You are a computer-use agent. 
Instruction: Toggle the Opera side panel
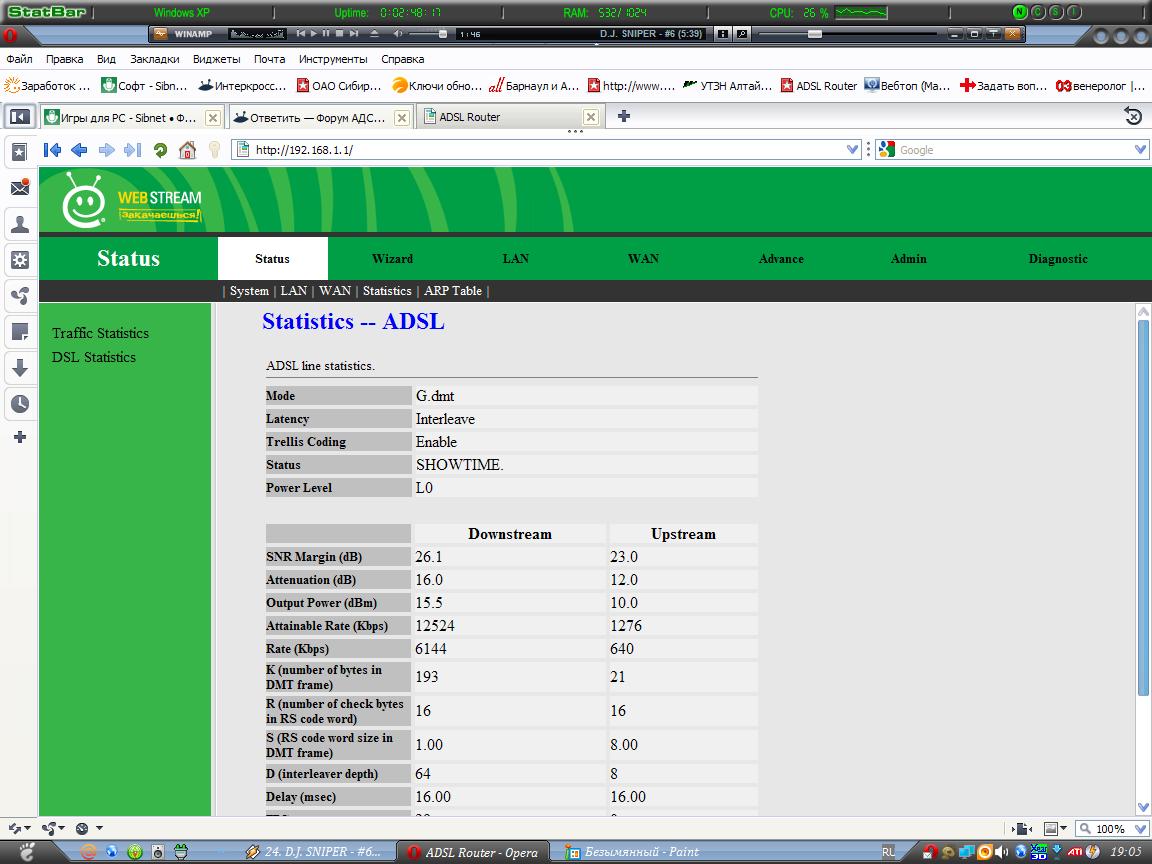pyautogui.click(x=19, y=117)
